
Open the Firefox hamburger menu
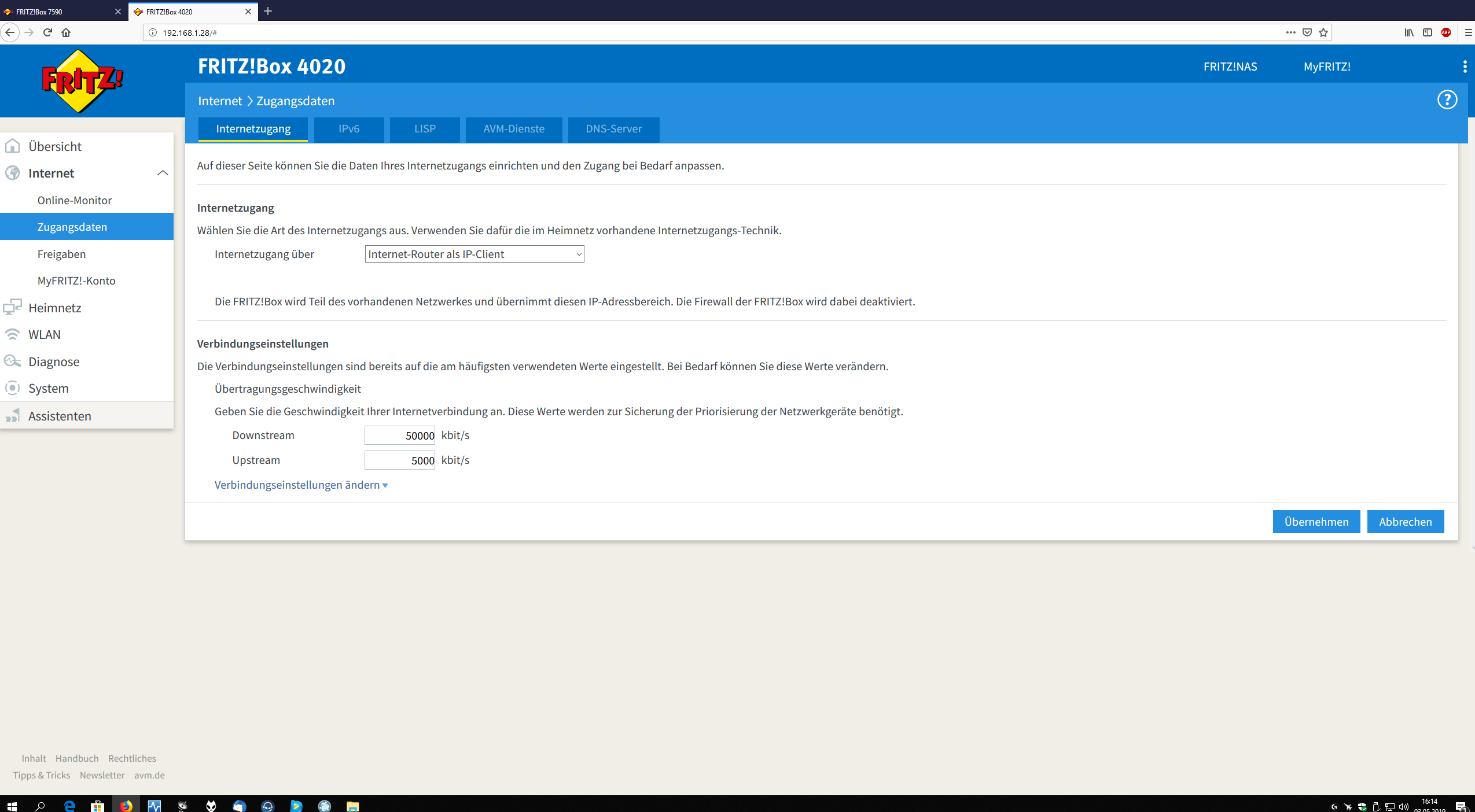tap(1468, 32)
